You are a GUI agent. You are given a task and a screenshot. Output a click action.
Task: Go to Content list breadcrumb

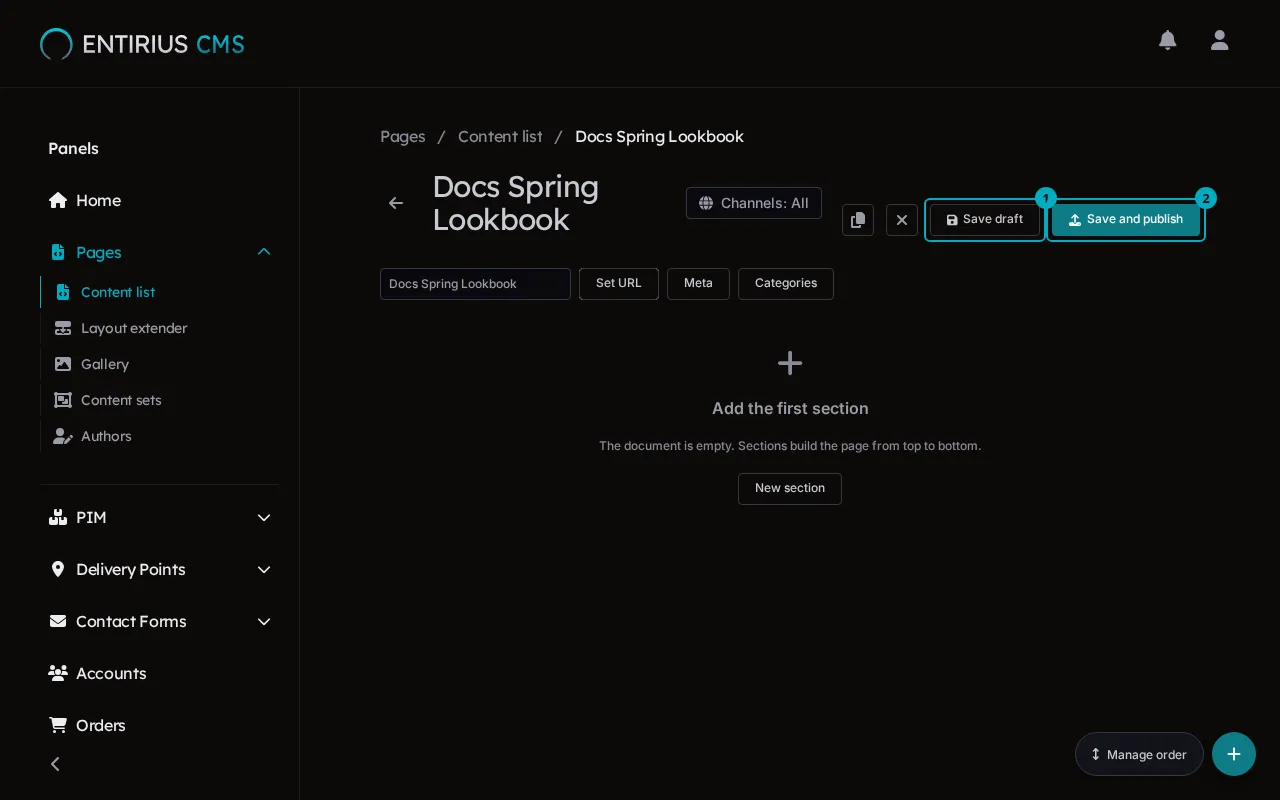pos(500,137)
